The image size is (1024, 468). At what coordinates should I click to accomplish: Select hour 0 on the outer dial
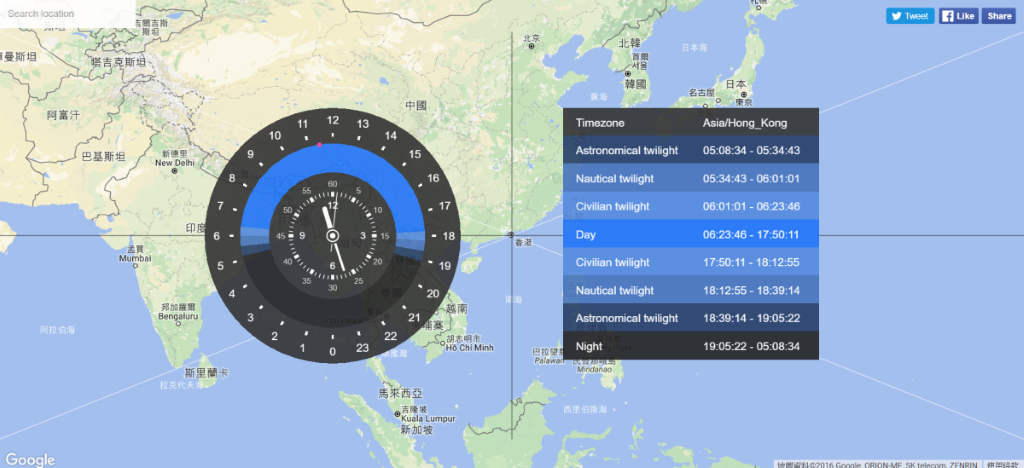[332, 351]
